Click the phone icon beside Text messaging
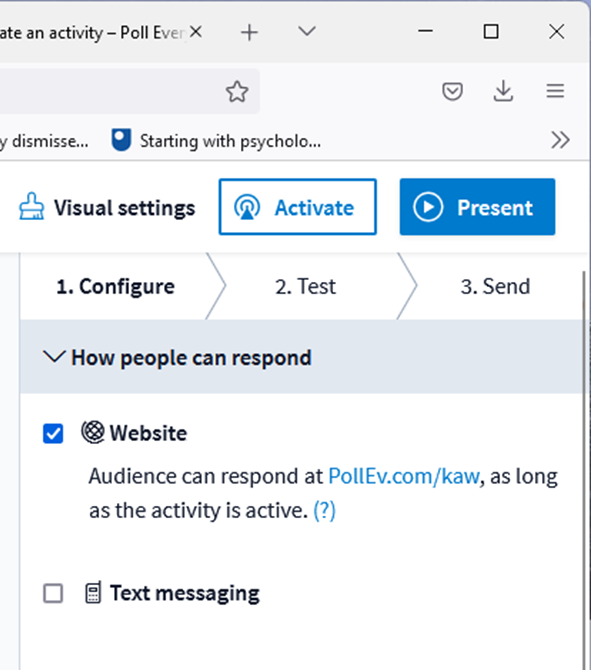This screenshot has height=670, width=591. tap(93, 592)
